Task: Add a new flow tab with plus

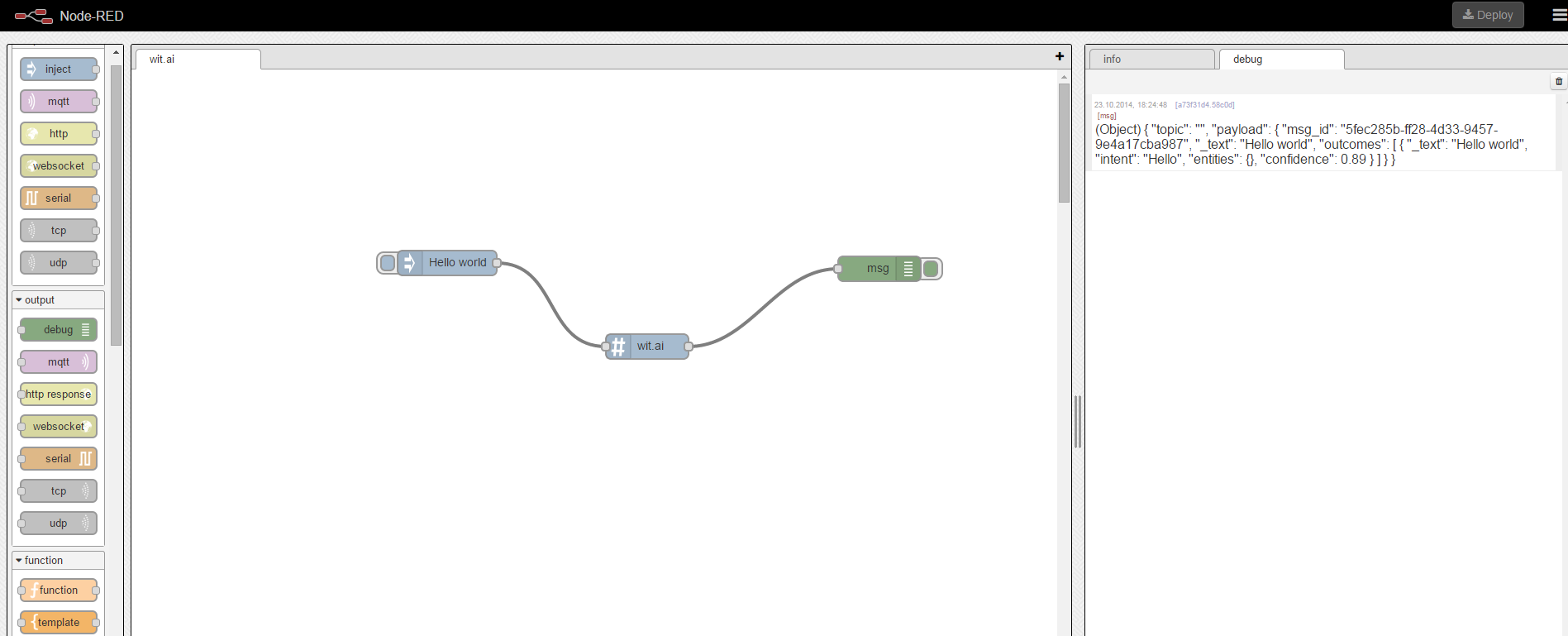Action: coord(1060,56)
